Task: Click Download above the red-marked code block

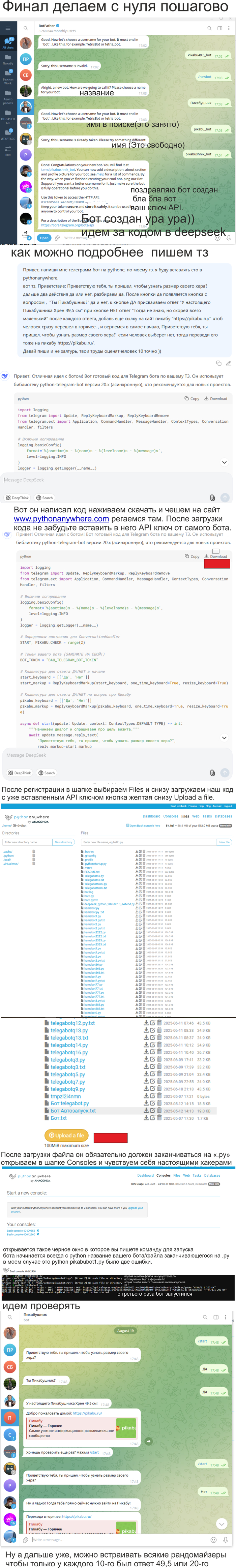Action: 216,556
